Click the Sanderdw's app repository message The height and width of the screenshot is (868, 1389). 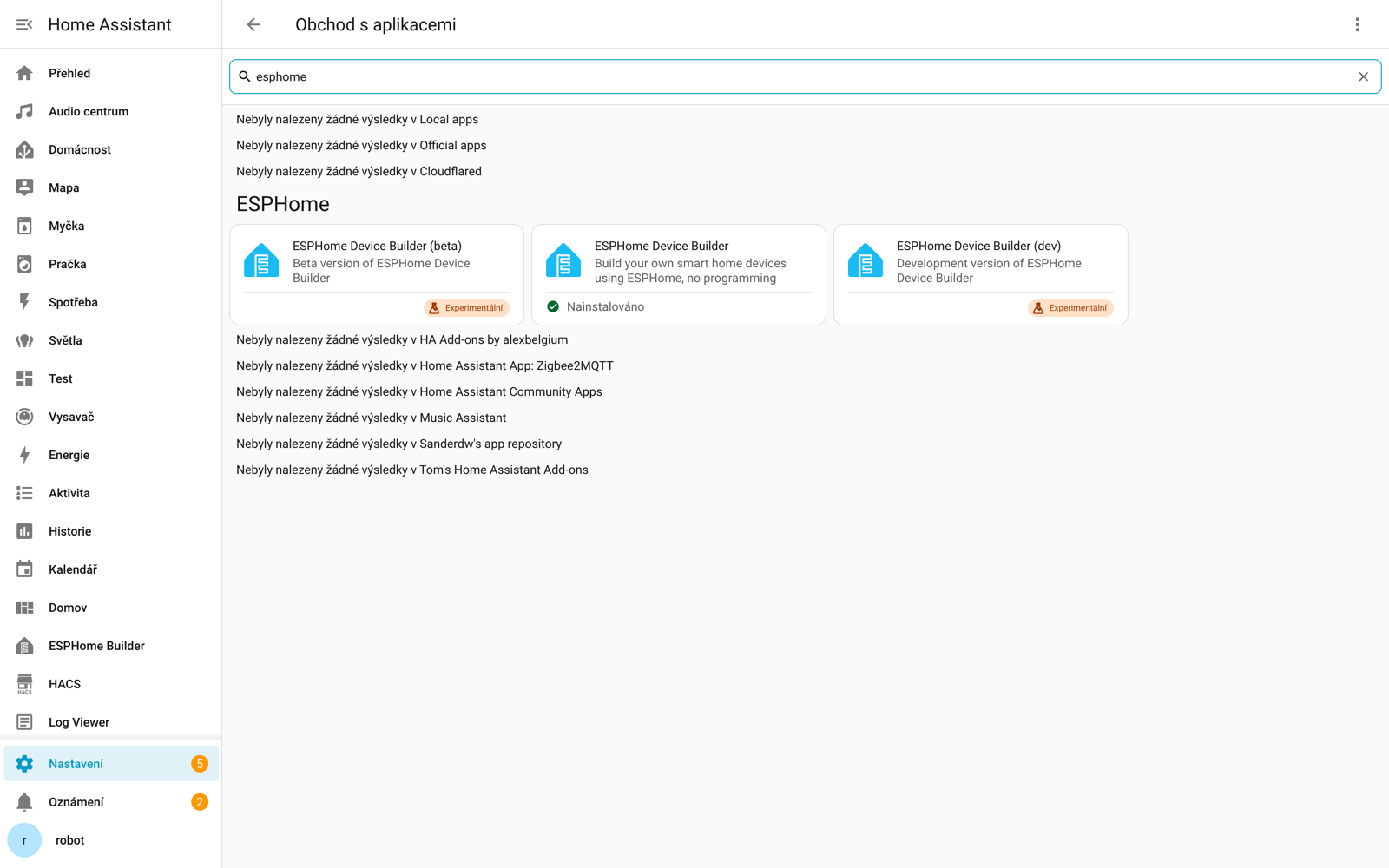point(399,444)
